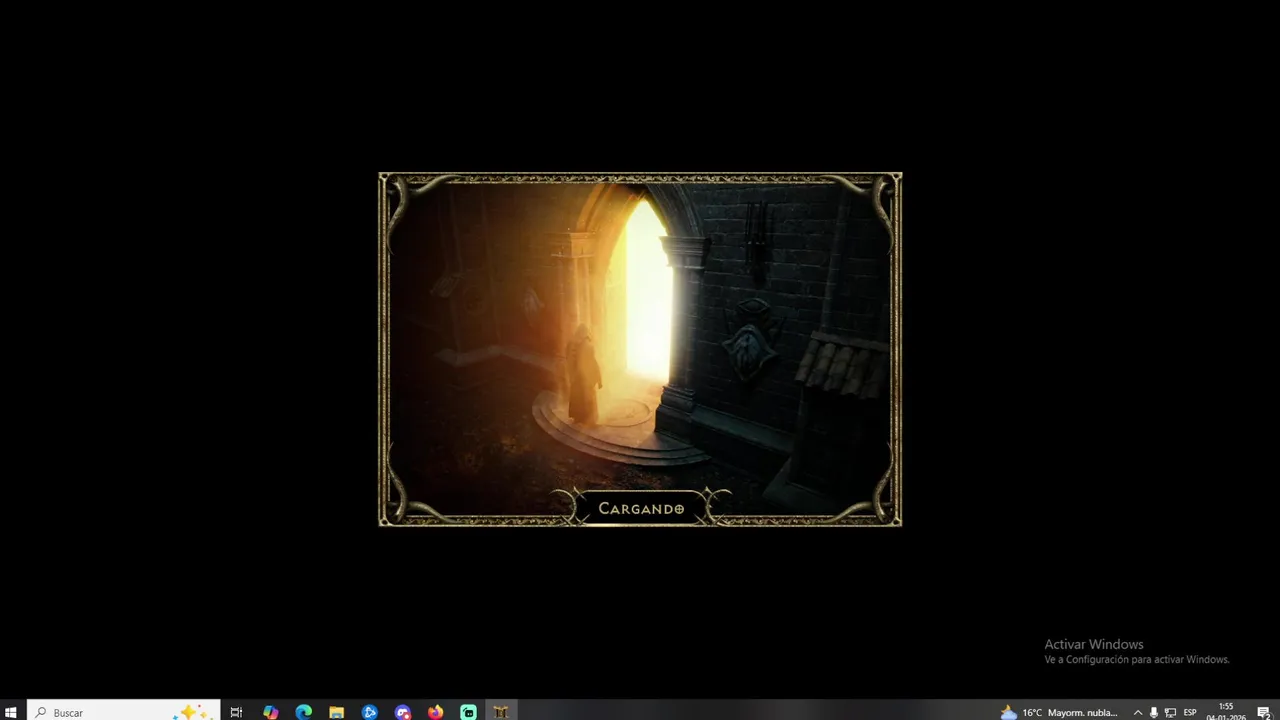
Task: Launch Microsoft Copilot from the taskbar
Action: click(x=271, y=712)
